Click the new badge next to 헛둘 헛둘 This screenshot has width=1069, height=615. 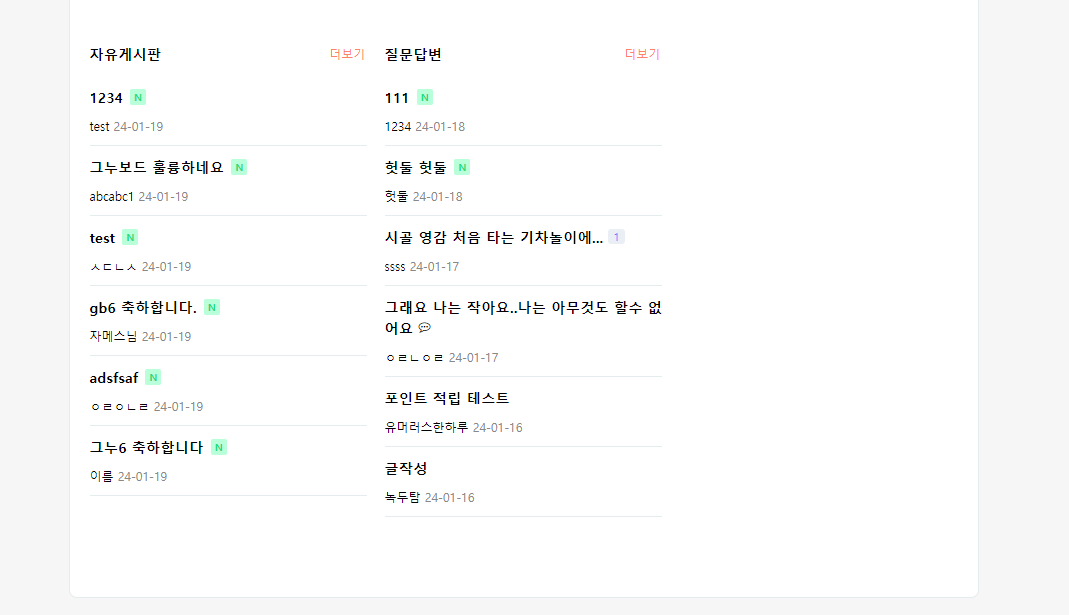pyautogui.click(x=462, y=168)
